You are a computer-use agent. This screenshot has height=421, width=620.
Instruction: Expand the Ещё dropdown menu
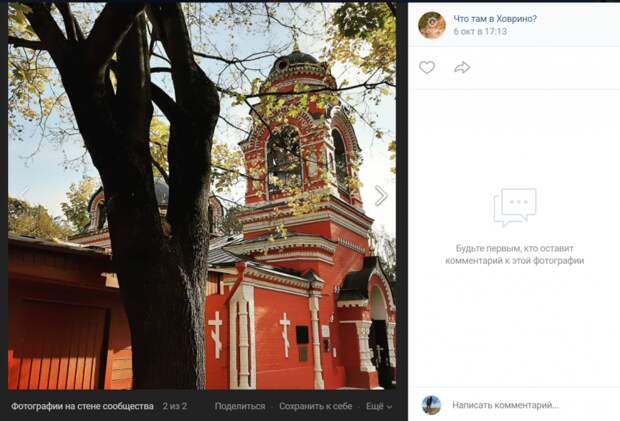(x=379, y=406)
